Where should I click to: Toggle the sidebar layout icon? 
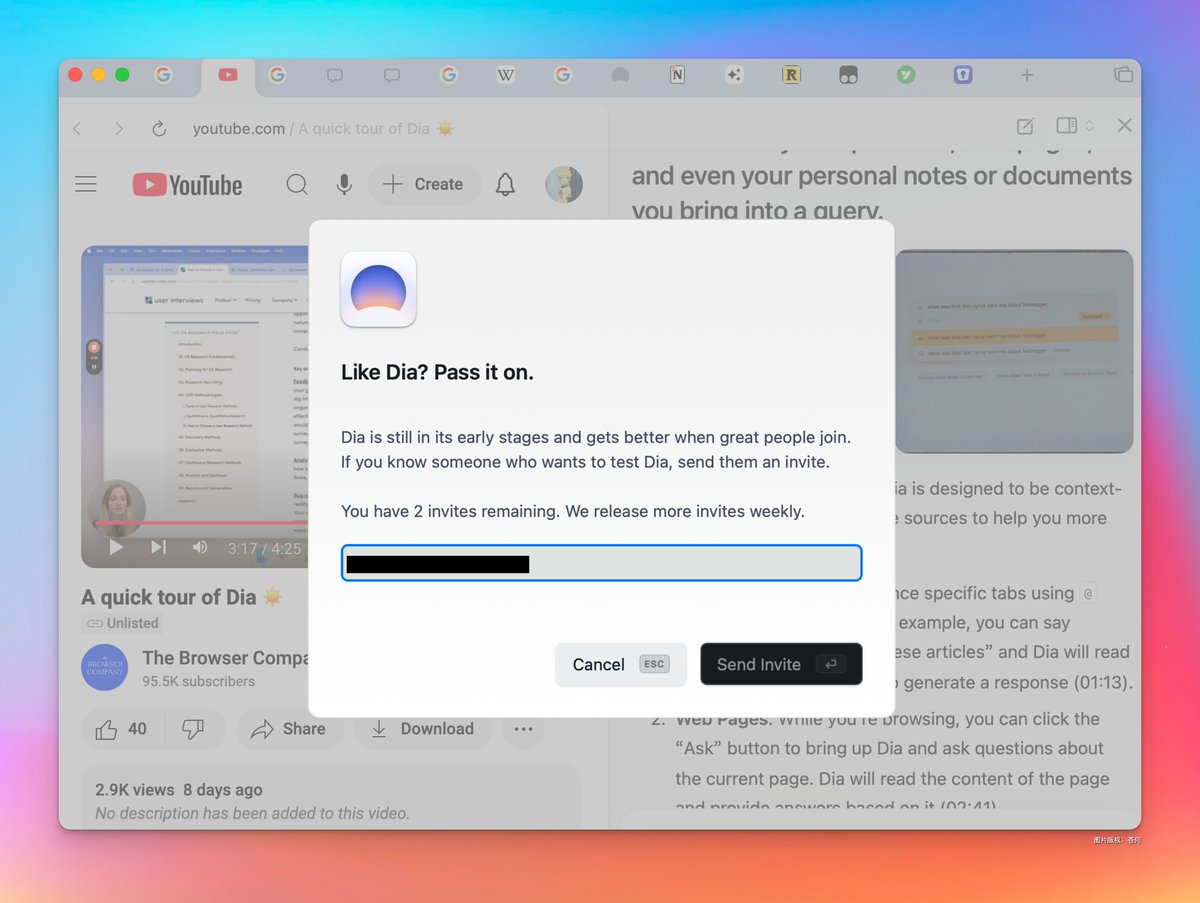1066,126
